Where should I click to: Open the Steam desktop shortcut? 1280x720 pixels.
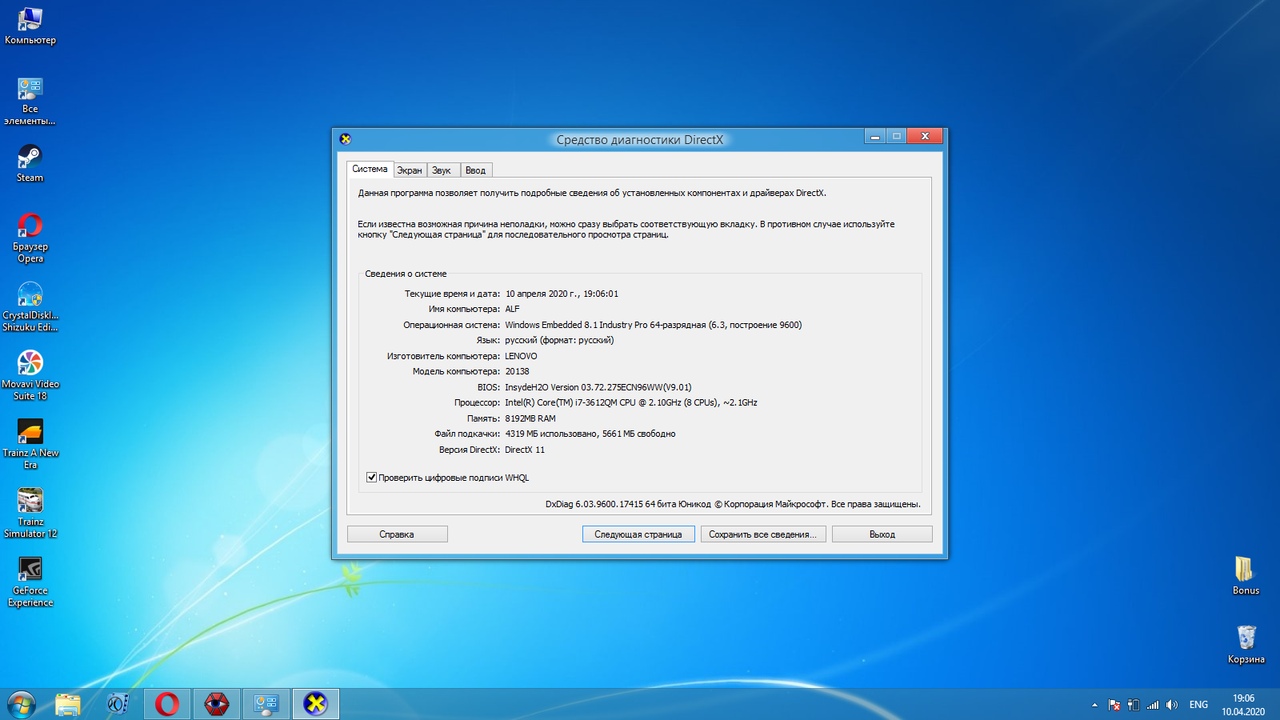point(30,158)
